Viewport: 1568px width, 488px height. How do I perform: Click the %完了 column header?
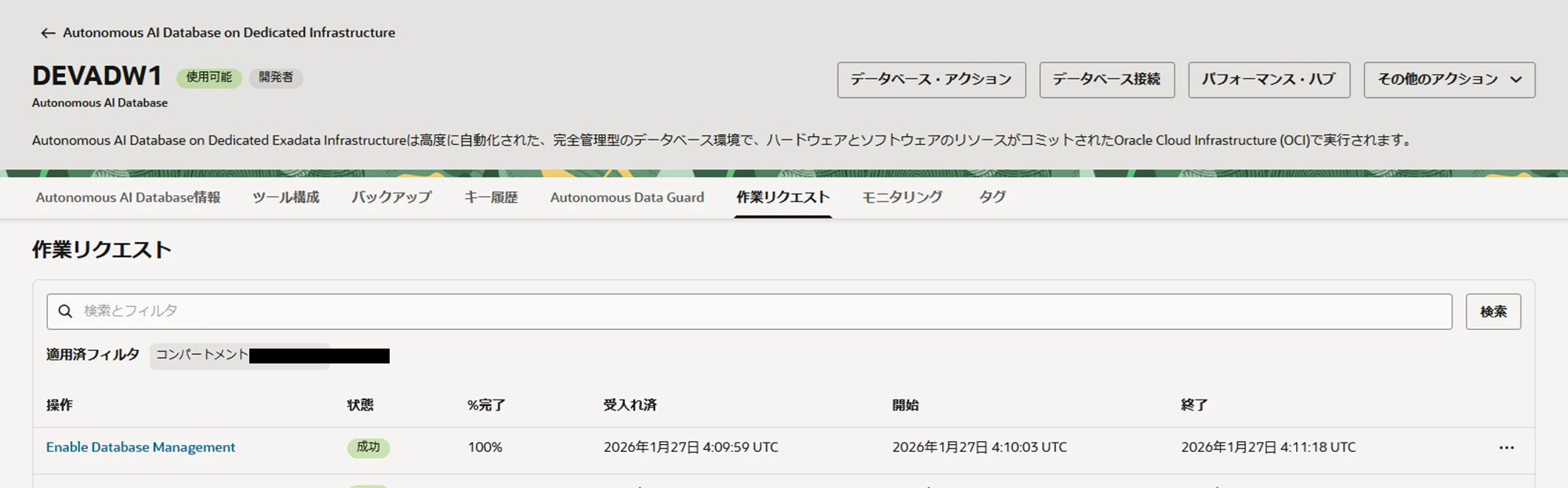[486, 405]
